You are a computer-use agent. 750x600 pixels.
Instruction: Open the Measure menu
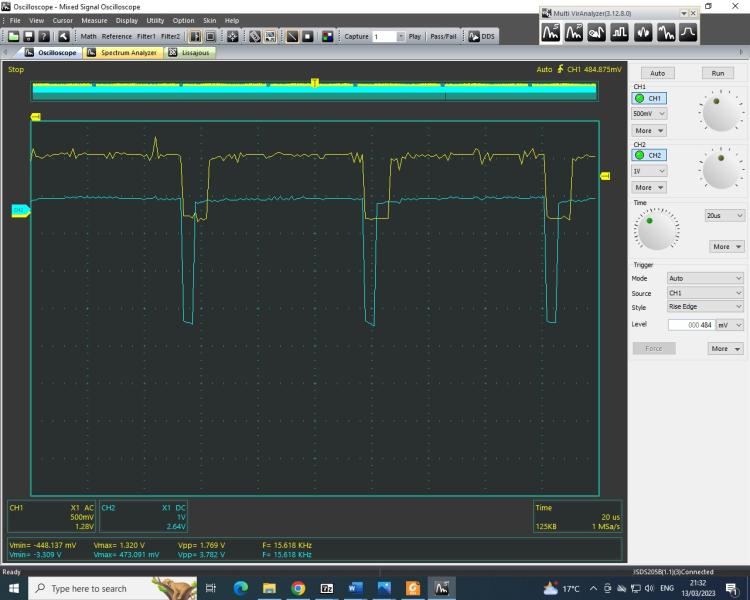coord(94,20)
